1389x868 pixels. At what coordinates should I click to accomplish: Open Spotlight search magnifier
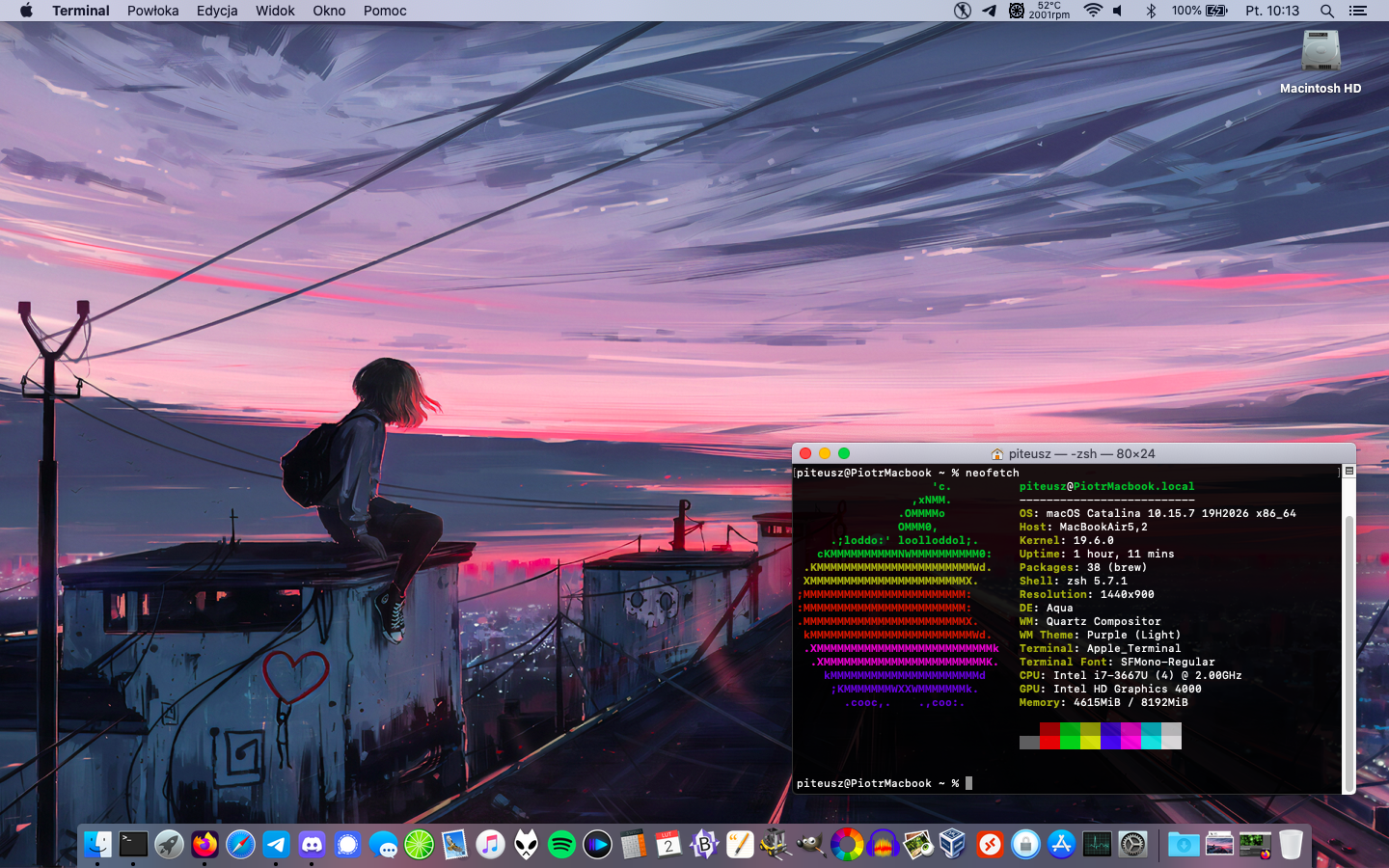tap(1327, 11)
